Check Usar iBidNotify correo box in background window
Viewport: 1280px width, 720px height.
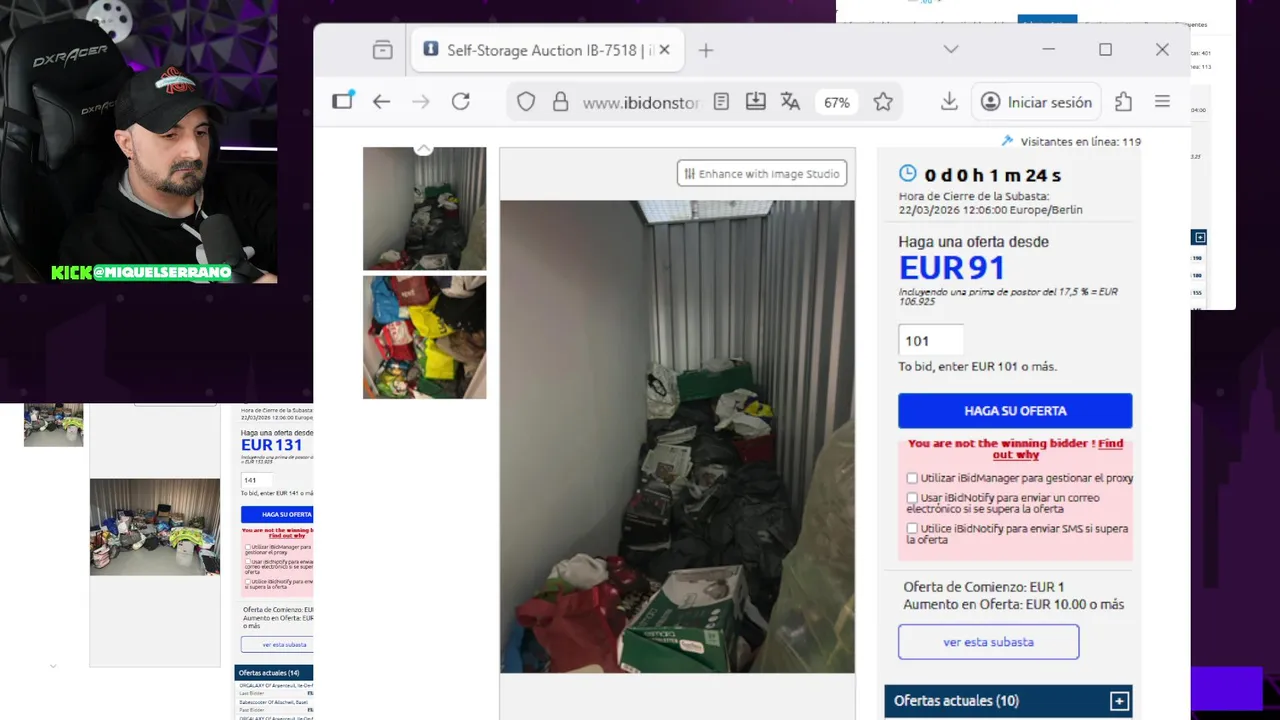pos(248,562)
